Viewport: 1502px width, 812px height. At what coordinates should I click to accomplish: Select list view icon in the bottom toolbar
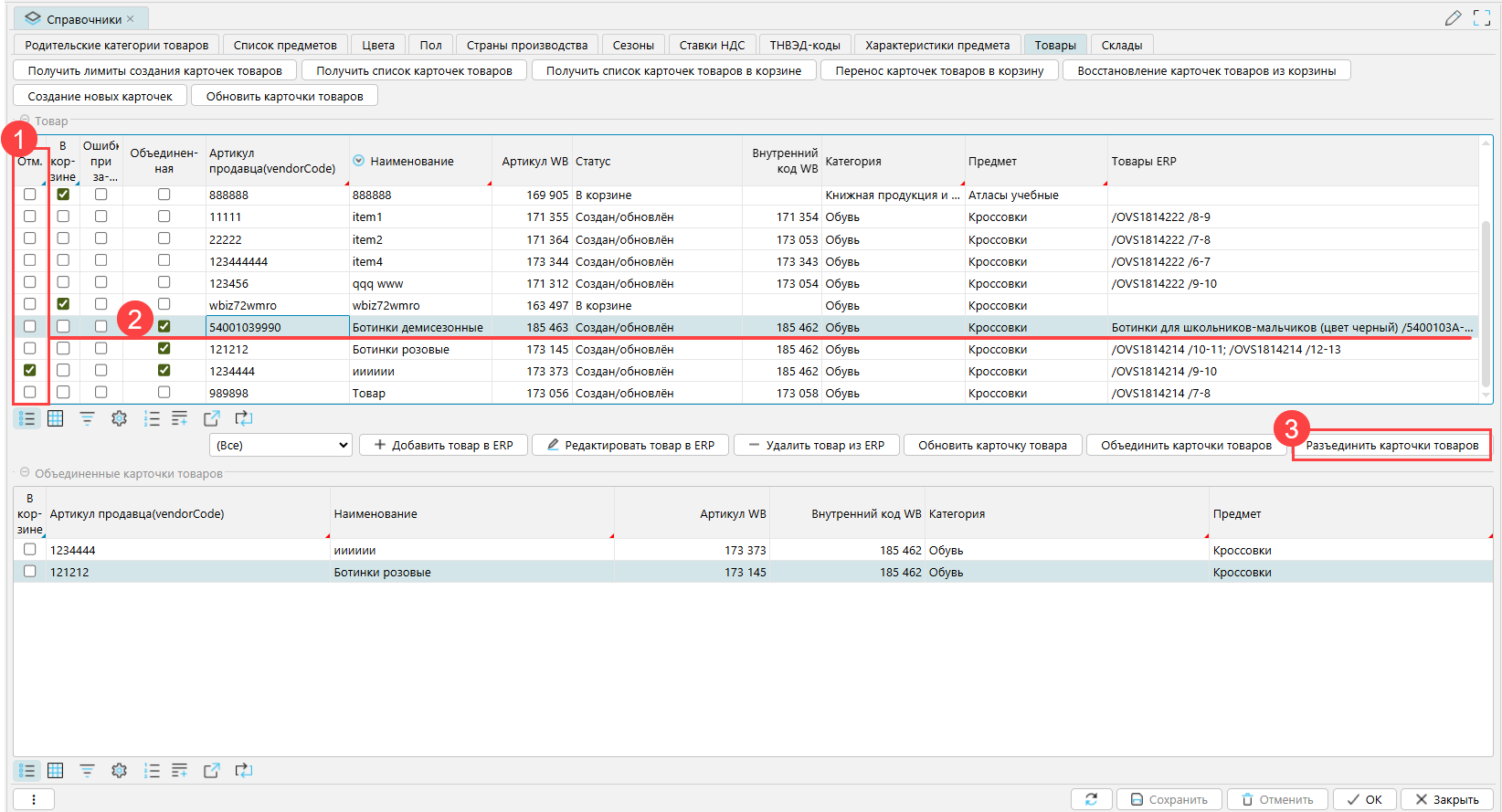(x=27, y=771)
